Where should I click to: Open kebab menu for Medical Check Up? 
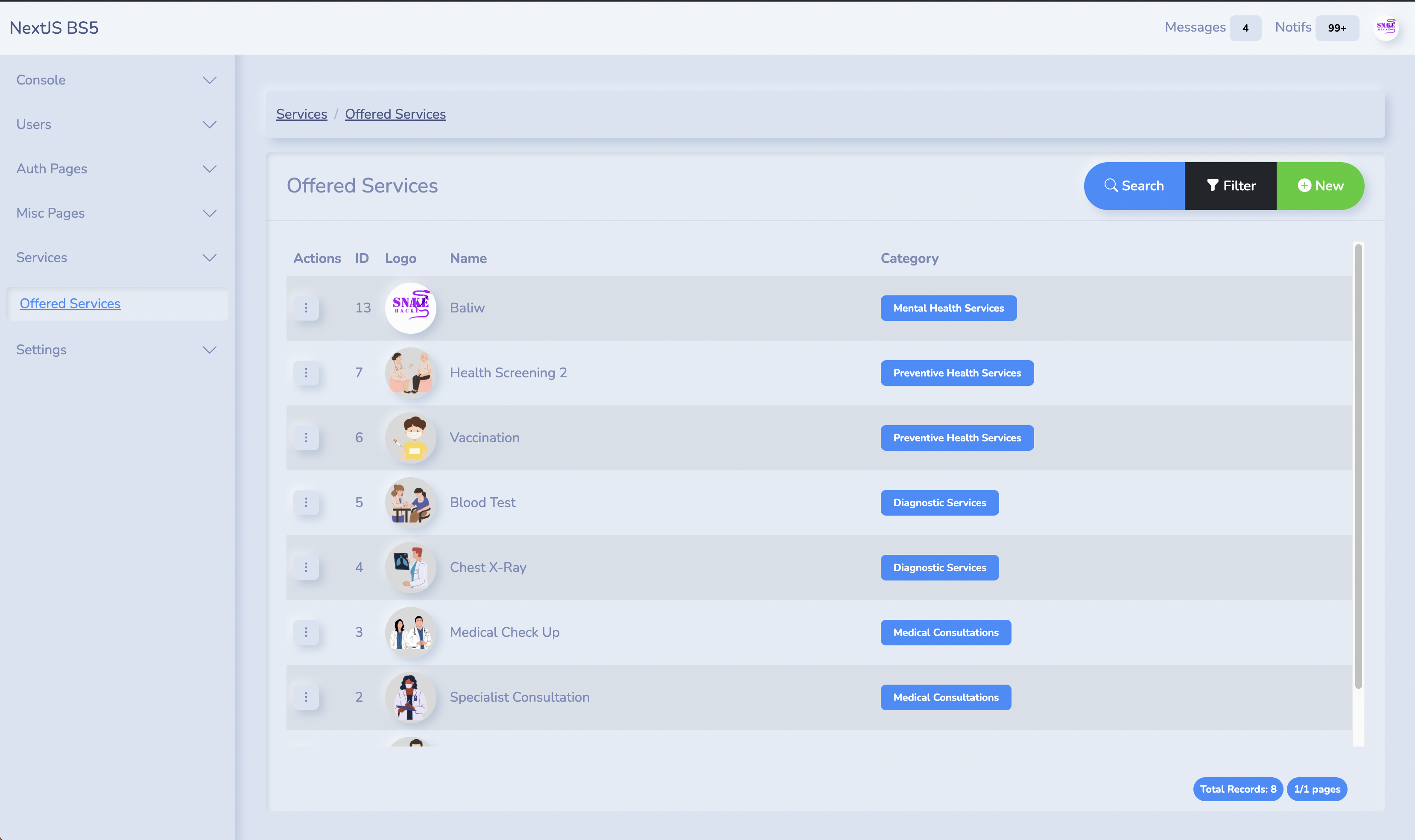tap(306, 632)
